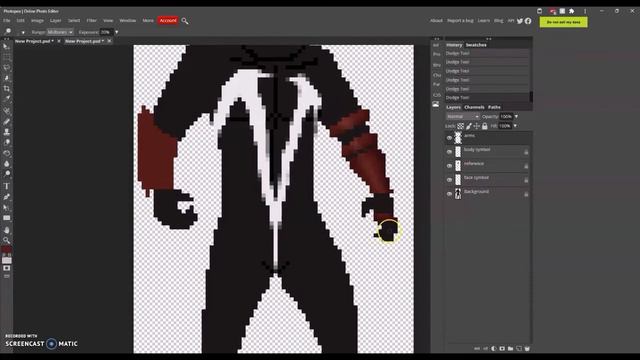Click the light background color swatch
The width and height of the screenshot is (640, 360).
click(7, 260)
